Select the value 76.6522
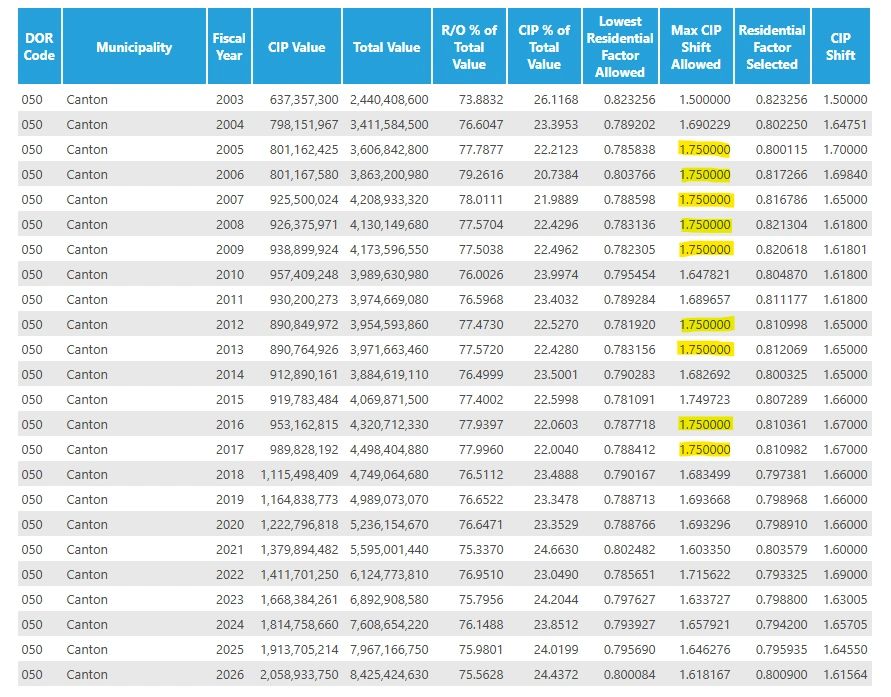This screenshot has width=891, height=697. pyautogui.click(x=481, y=499)
